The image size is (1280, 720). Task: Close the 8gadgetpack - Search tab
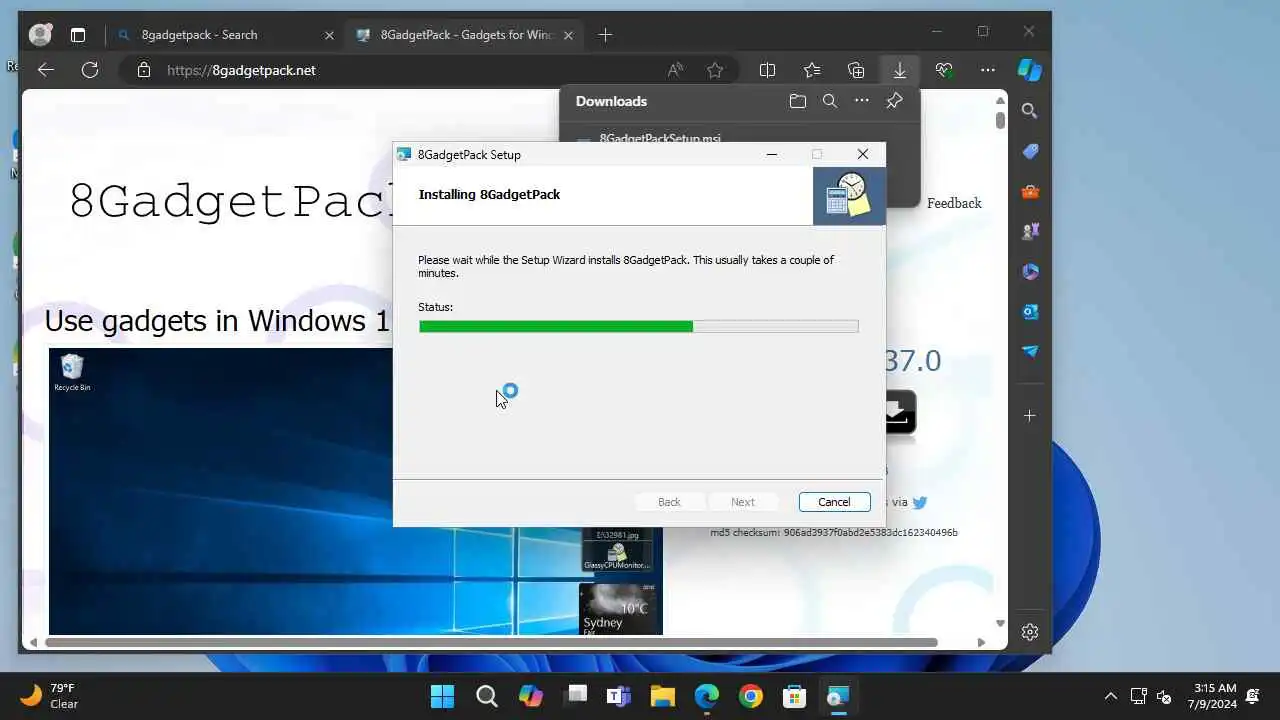pyautogui.click(x=329, y=35)
